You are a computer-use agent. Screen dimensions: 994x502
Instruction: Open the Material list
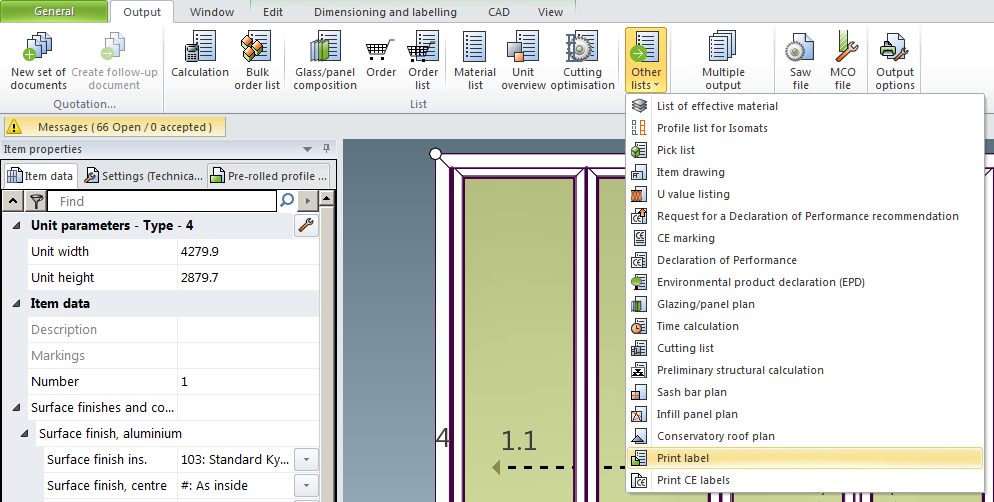(x=475, y=59)
